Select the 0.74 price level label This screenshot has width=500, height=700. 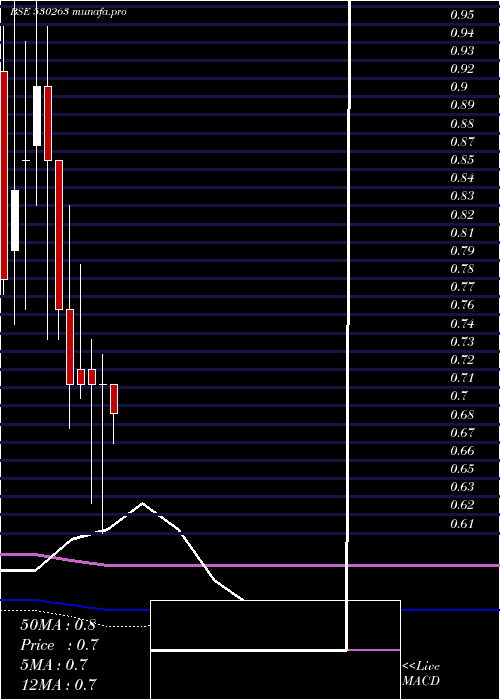[462, 324]
